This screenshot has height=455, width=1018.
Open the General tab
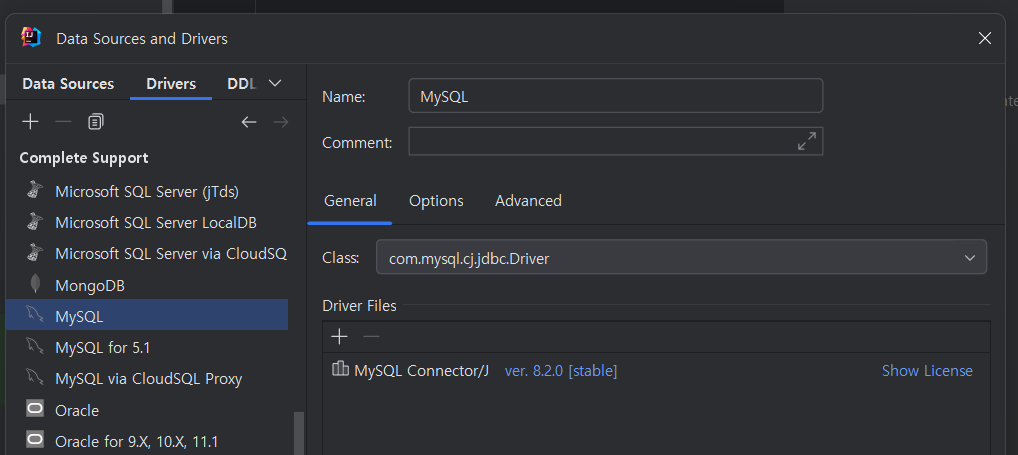[350, 201]
